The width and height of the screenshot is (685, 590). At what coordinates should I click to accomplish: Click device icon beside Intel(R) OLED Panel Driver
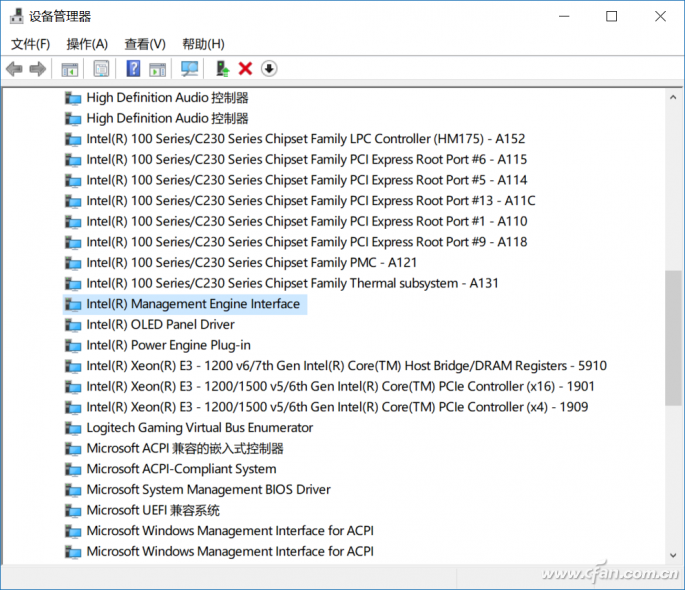(x=73, y=325)
